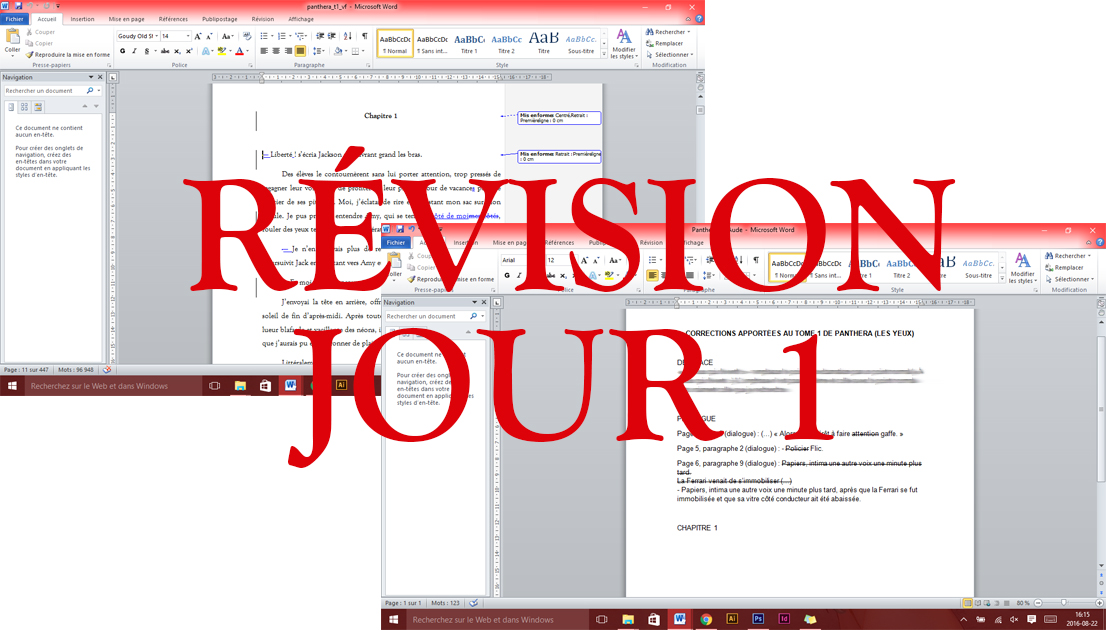Switch to Mise en page tab in back window
Screen dimensions: 1106x630
tap(128, 19)
